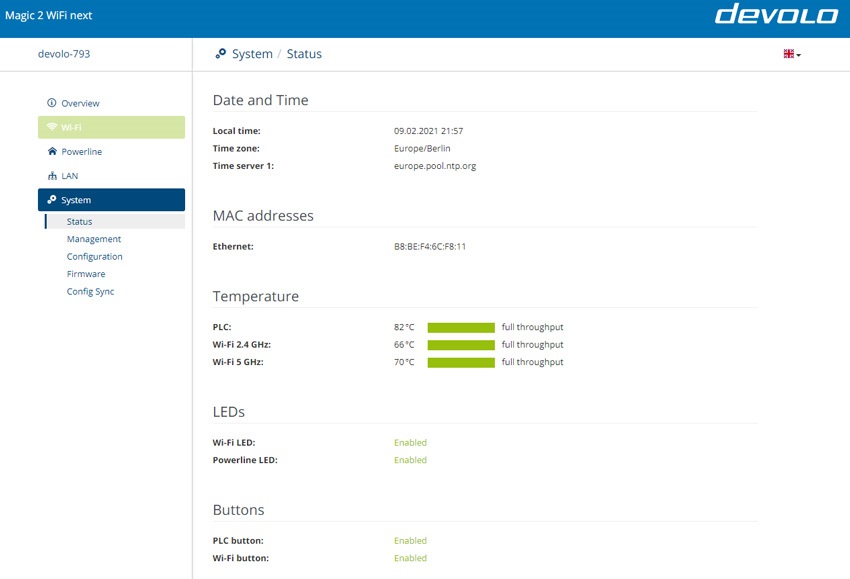The image size is (850, 579).
Task: Click the PLC temperature value 82 °C
Action: click(404, 327)
